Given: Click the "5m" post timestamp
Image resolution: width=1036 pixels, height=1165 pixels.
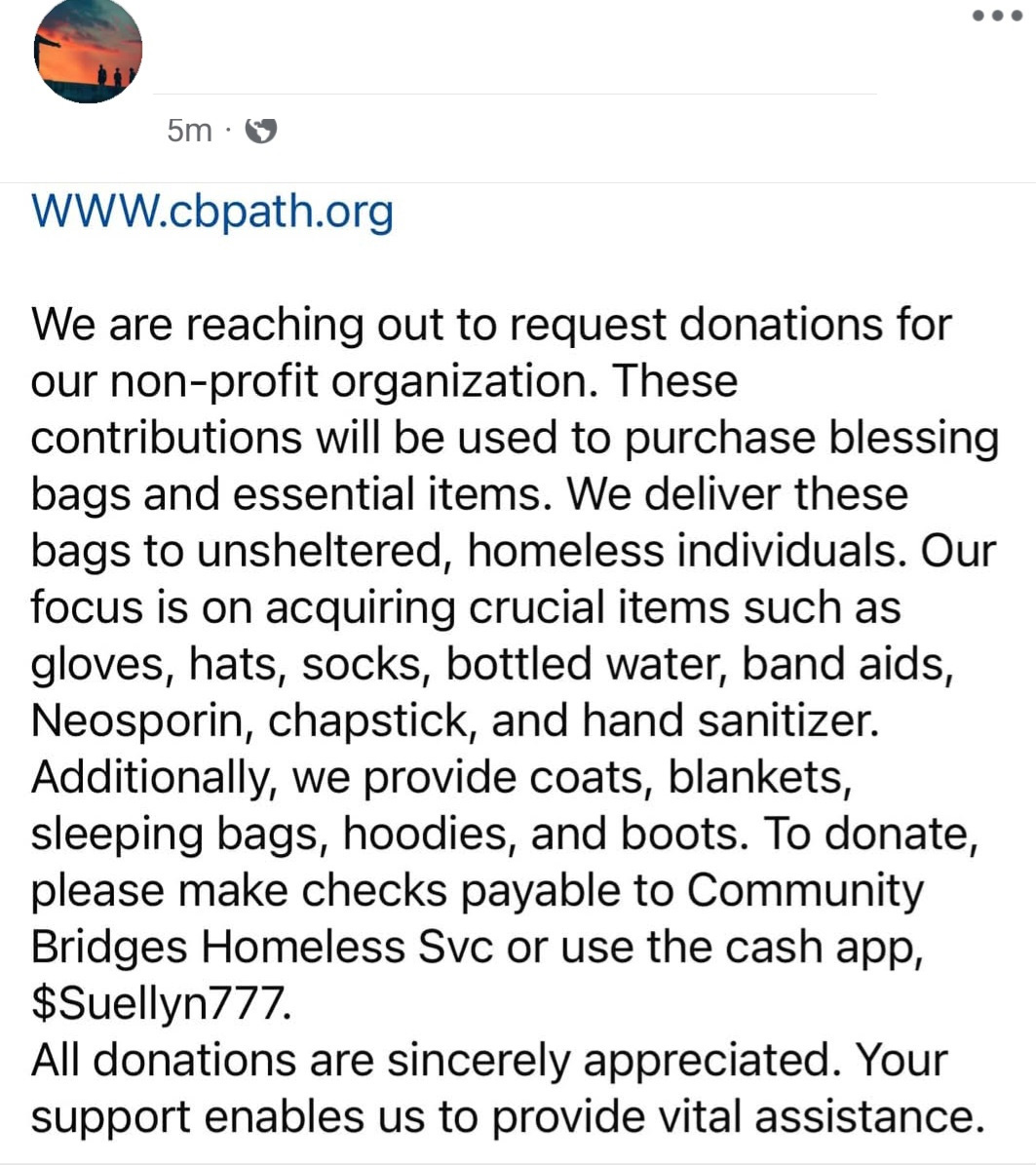Looking at the screenshot, I should [189, 131].
